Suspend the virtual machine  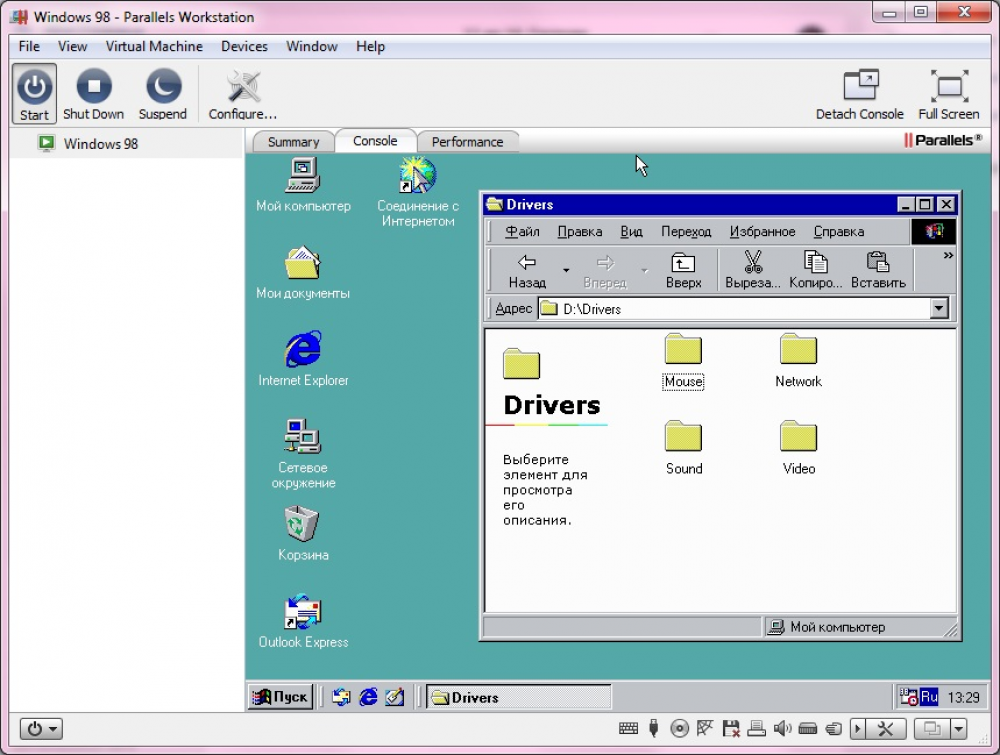[163, 94]
